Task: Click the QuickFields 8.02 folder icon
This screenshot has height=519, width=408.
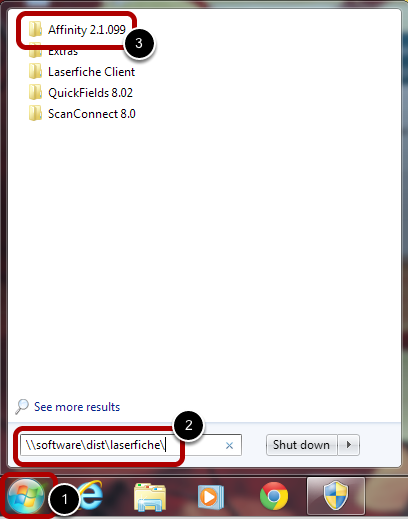Action: pos(35,92)
